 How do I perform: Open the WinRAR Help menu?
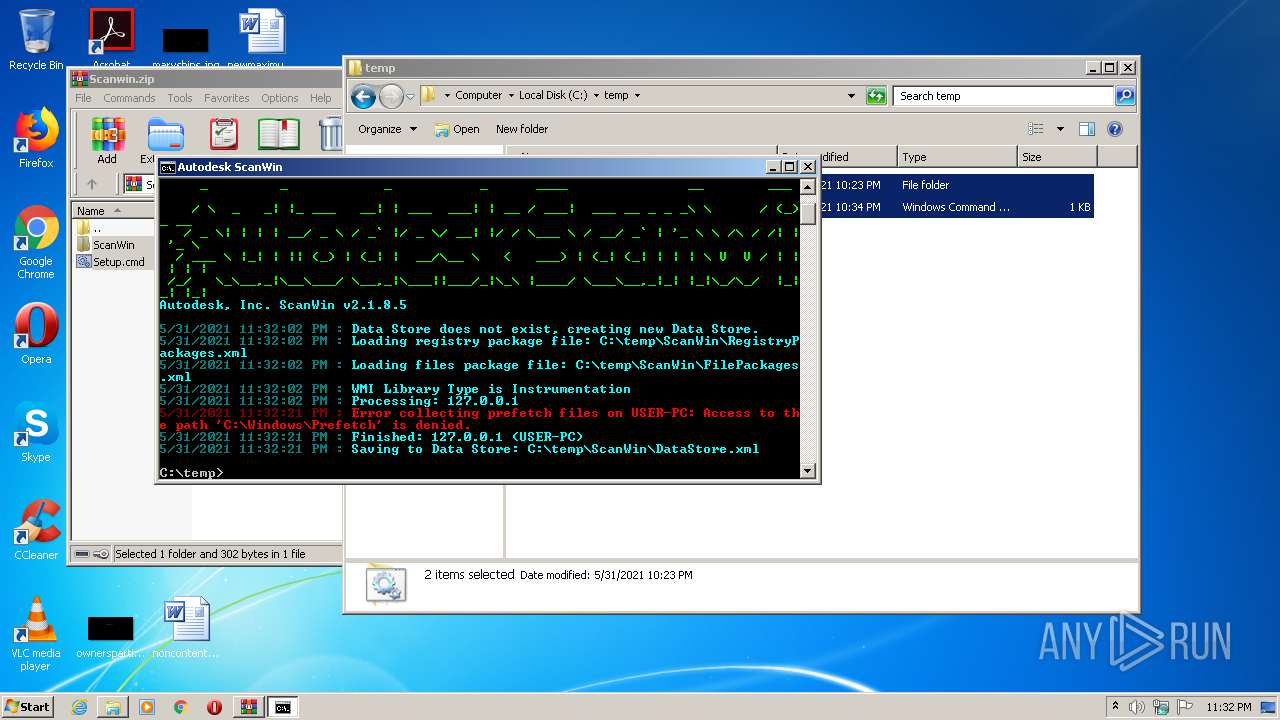coord(320,98)
